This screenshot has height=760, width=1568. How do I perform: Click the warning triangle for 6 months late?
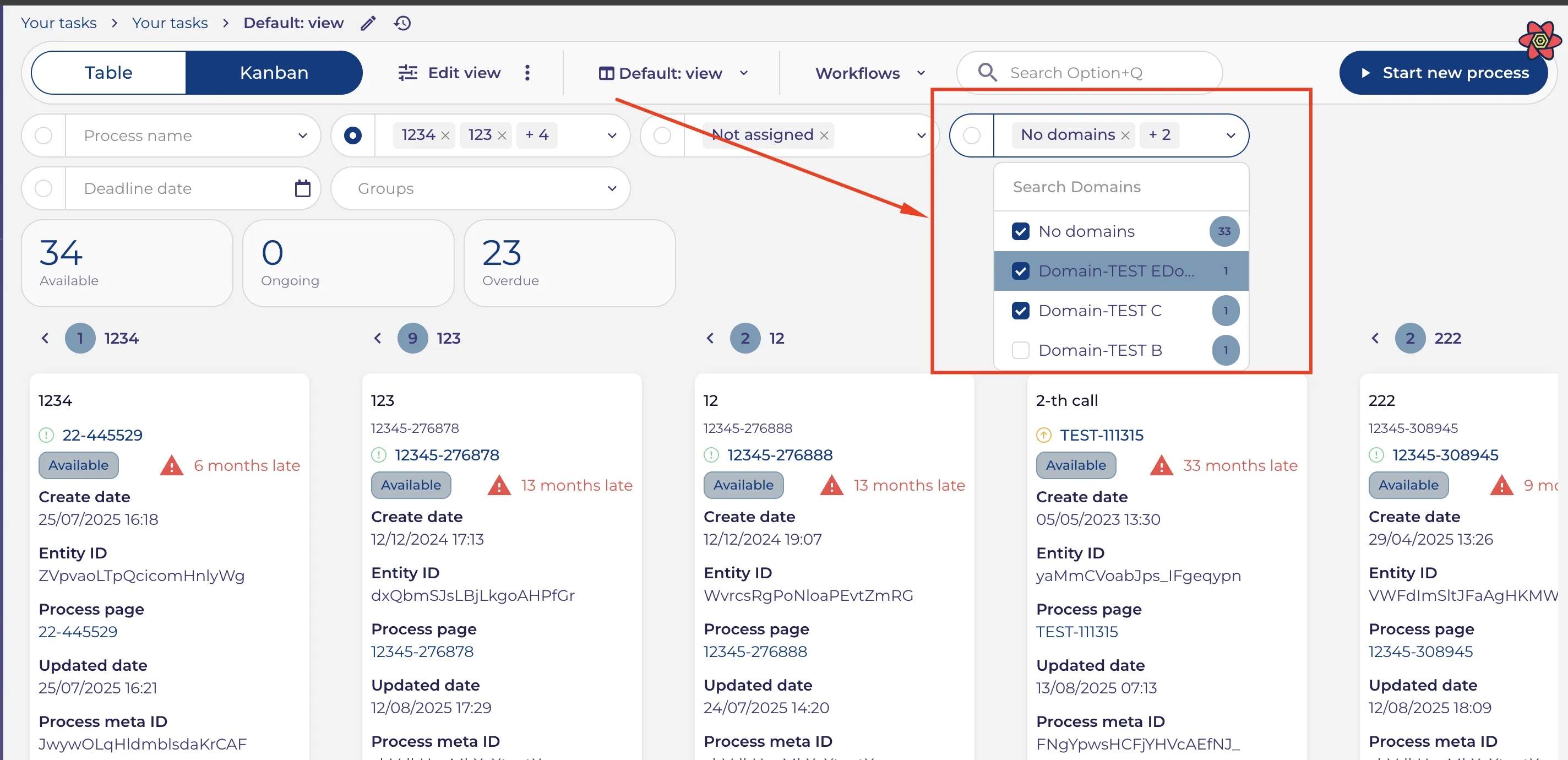172,465
